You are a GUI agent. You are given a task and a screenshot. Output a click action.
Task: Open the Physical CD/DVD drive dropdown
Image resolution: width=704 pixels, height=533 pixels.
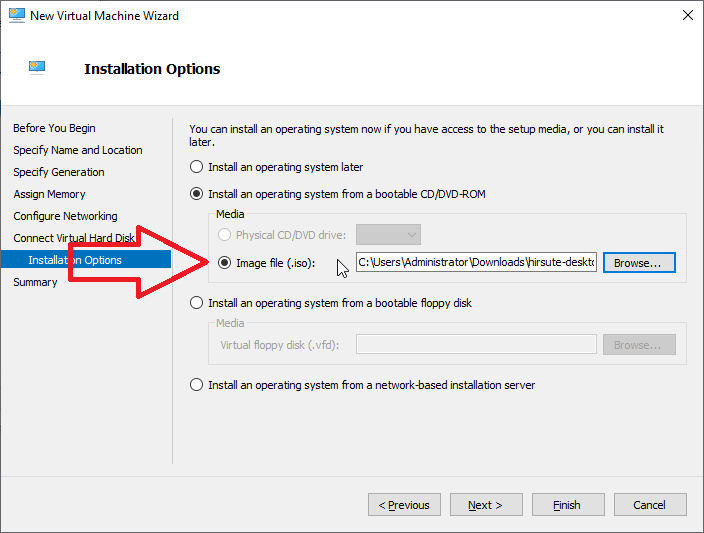(388, 235)
